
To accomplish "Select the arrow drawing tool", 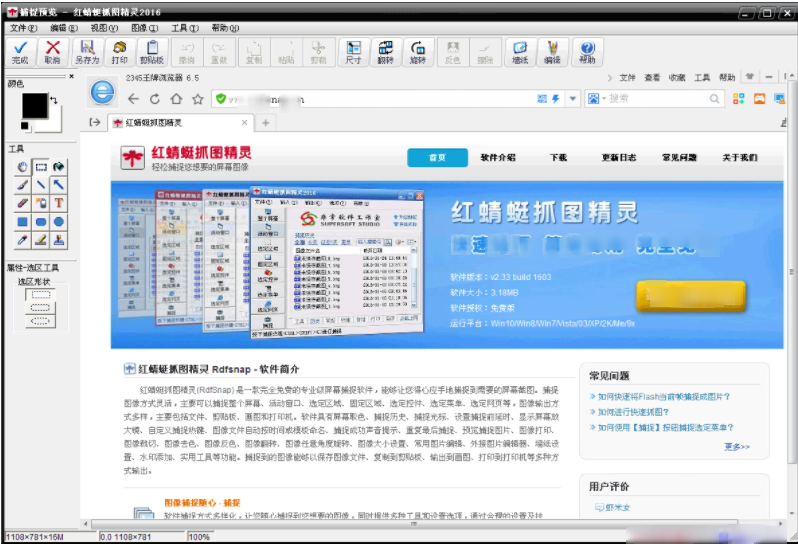I will [x=59, y=185].
